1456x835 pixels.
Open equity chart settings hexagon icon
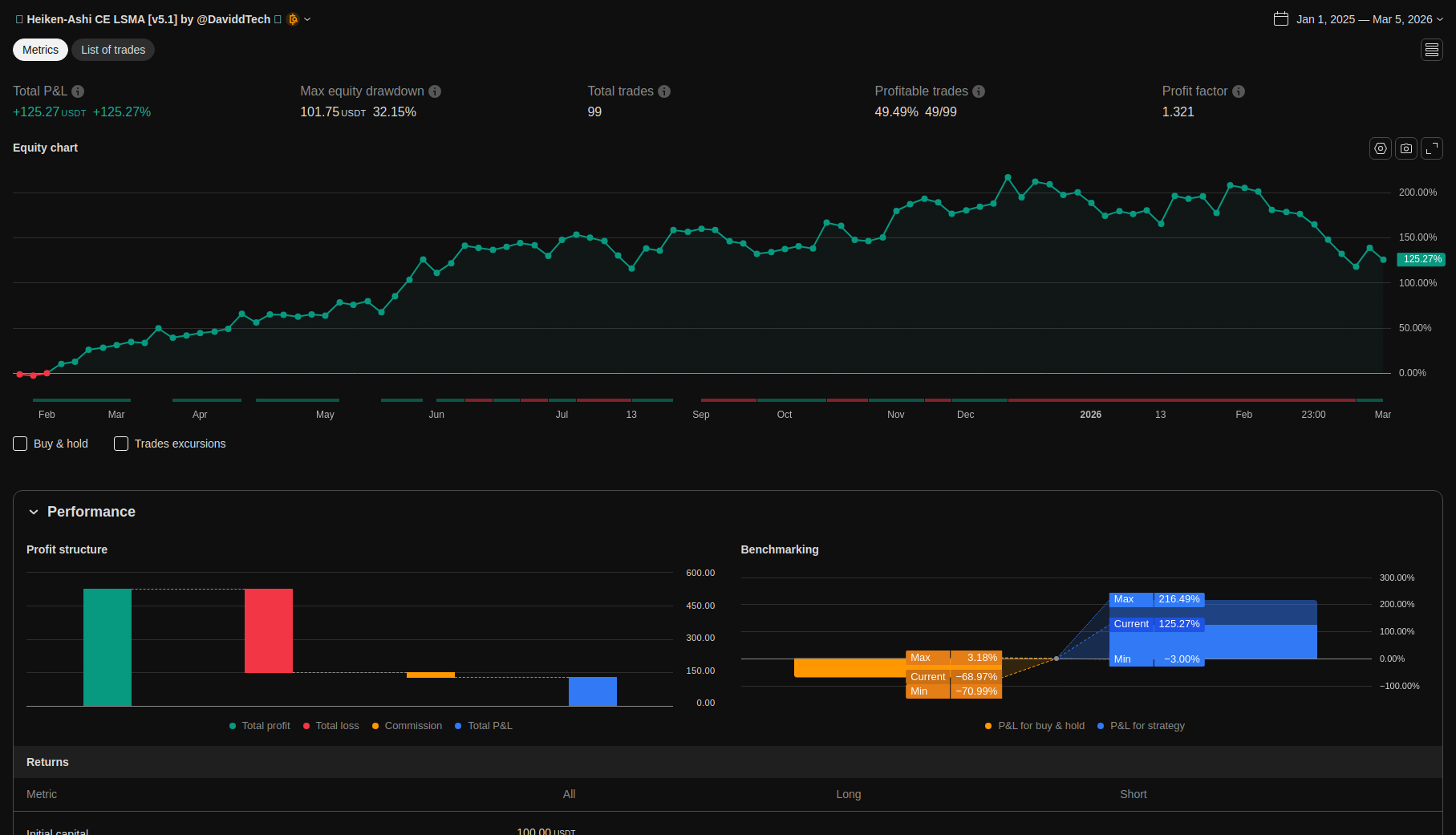pyautogui.click(x=1380, y=148)
